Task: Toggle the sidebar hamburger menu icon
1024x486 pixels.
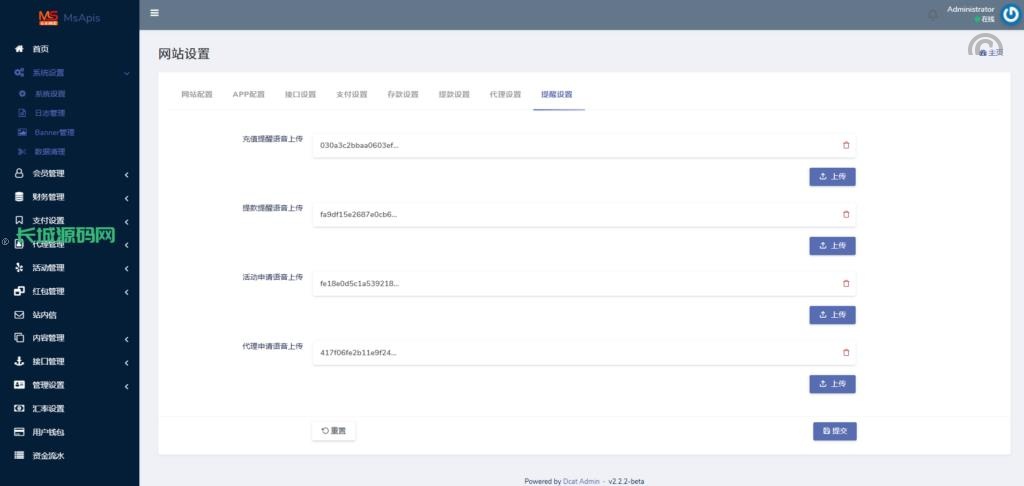Action: tap(154, 13)
